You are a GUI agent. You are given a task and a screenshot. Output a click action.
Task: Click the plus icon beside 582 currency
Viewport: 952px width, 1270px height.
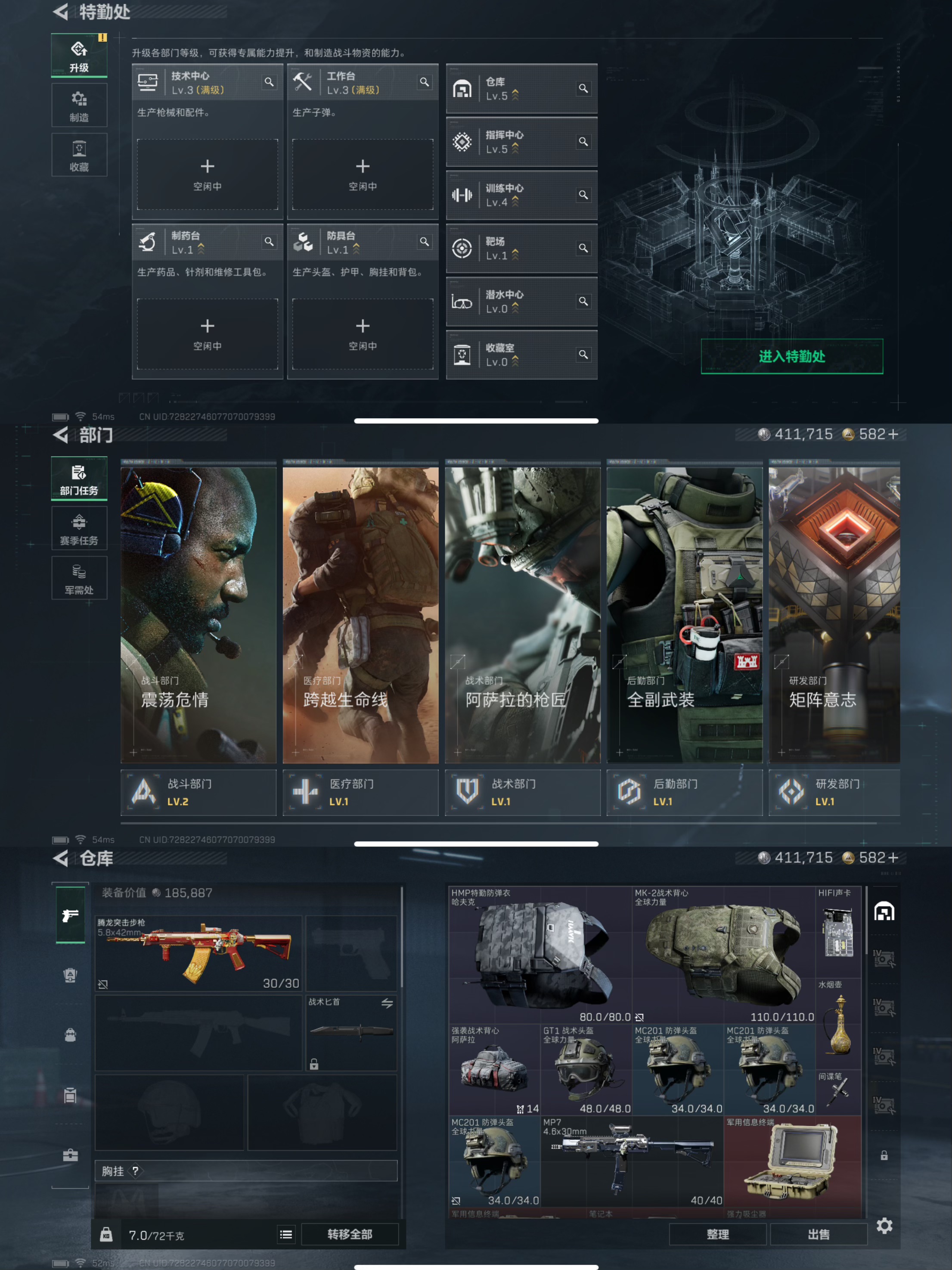pos(893,435)
